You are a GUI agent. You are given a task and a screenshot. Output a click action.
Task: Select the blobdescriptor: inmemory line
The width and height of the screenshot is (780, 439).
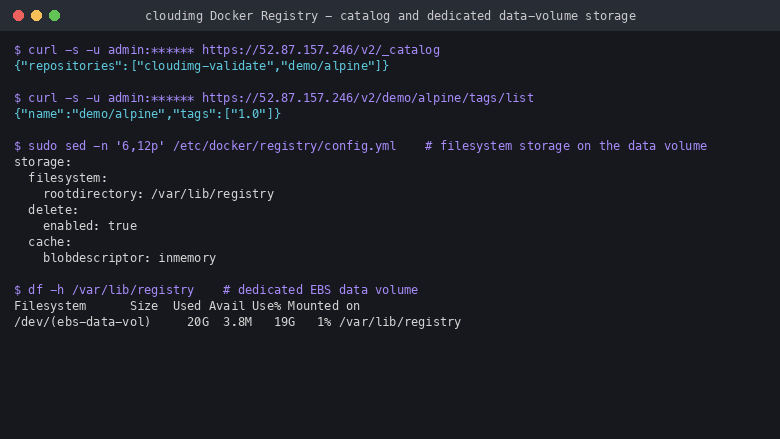tap(129, 258)
